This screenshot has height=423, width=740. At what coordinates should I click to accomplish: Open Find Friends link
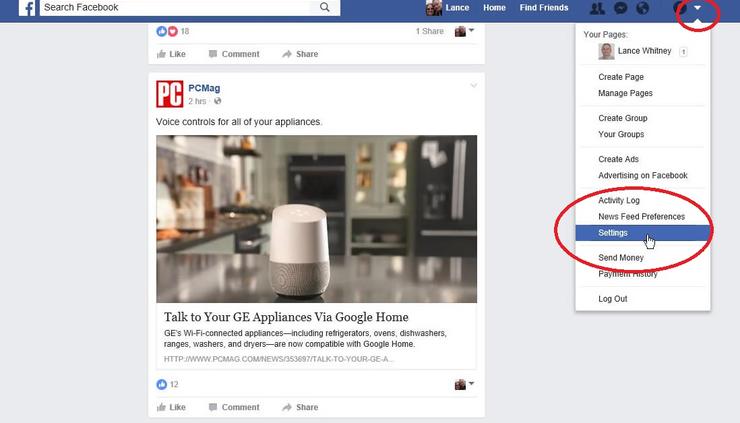(544, 8)
